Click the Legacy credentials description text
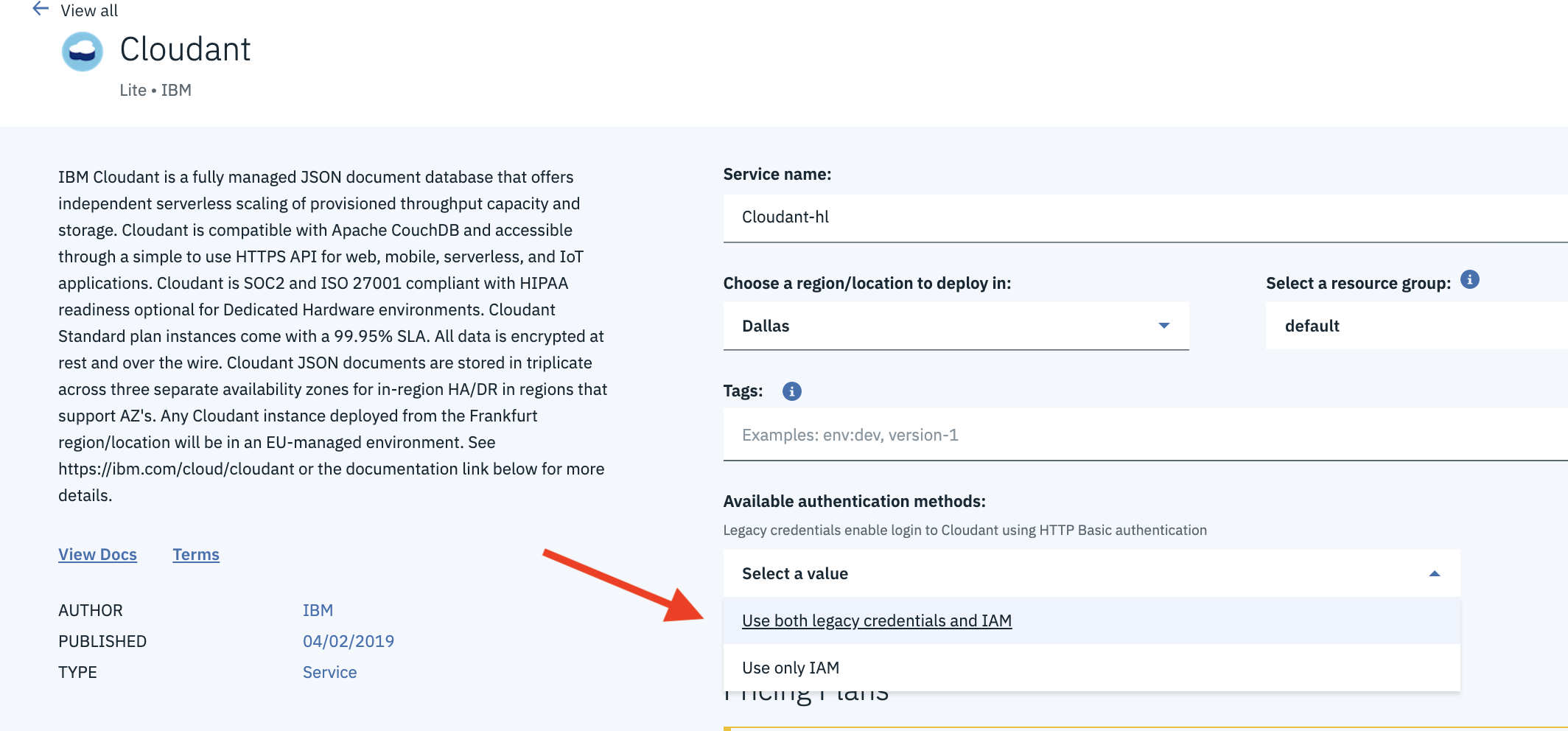Viewport: 1568px width, 731px height. click(x=965, y=530)
